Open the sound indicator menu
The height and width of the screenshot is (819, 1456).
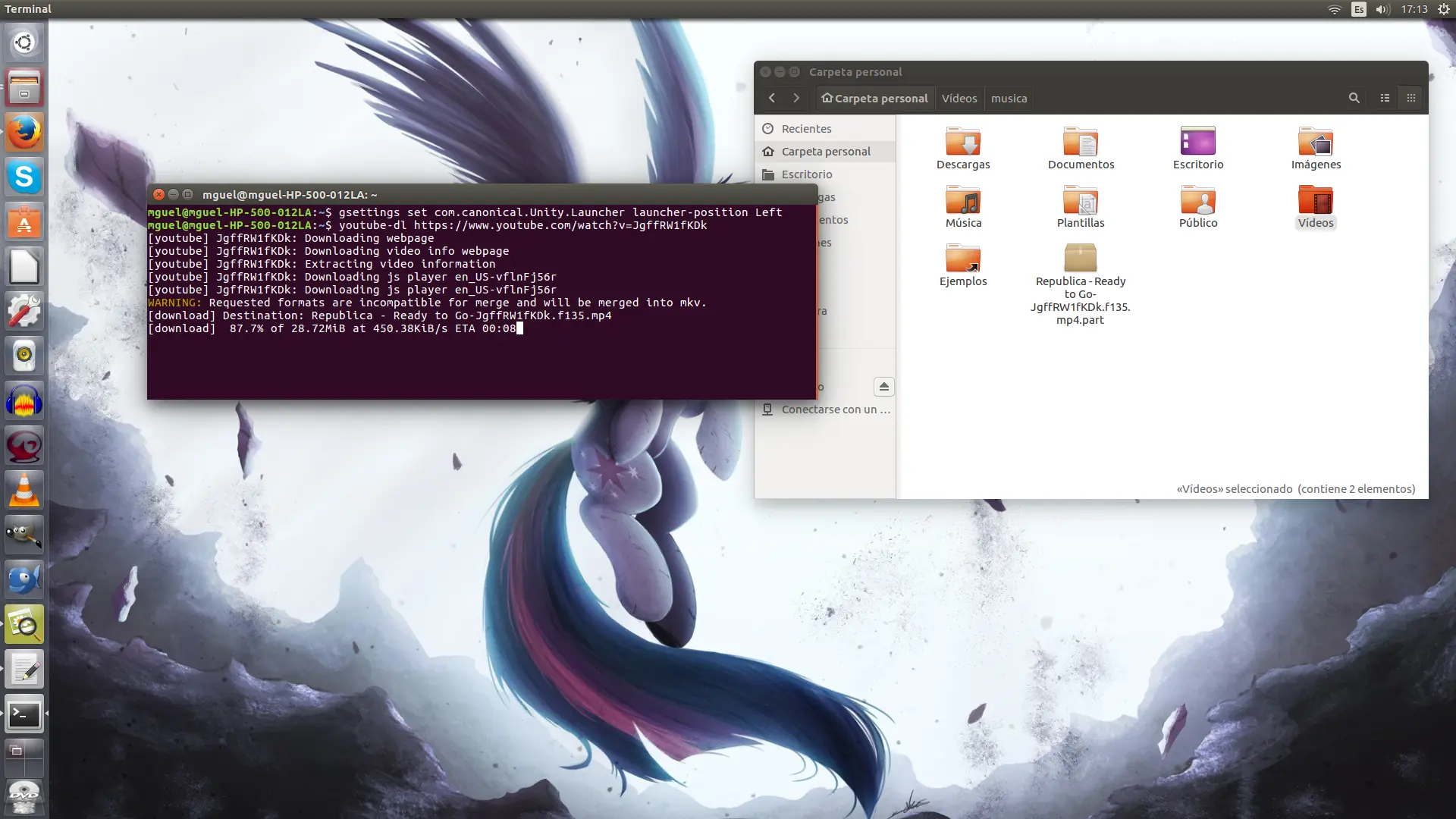point(1382,9)
